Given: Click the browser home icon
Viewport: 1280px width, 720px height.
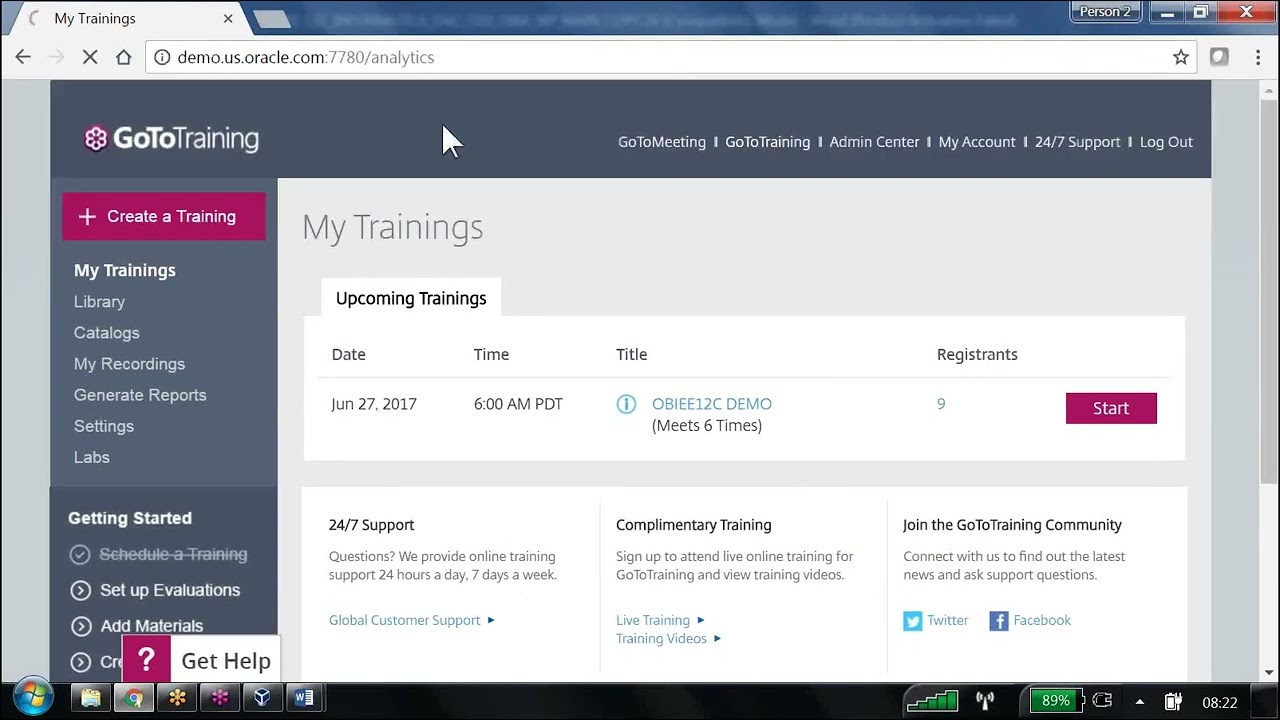Looking at the screenshot, I should click(123, 57).
